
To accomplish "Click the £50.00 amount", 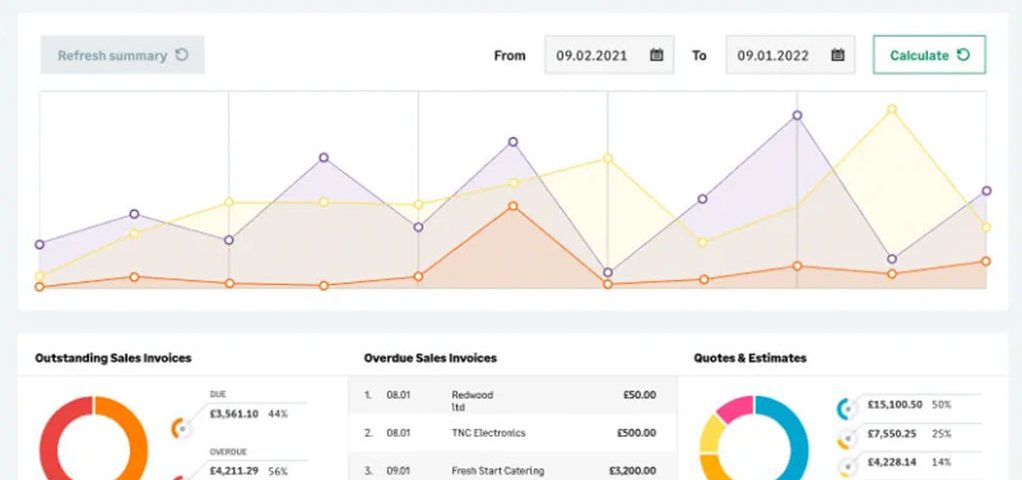I will (x=639, y=395).
